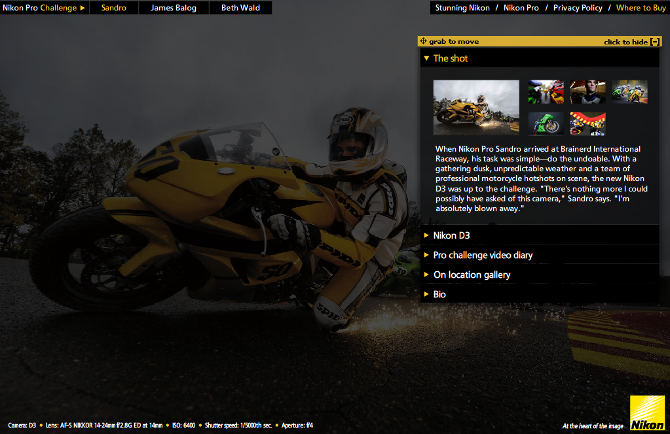
Task: Select the rider portrait thumbnail
Action: (x=588, y=91)
